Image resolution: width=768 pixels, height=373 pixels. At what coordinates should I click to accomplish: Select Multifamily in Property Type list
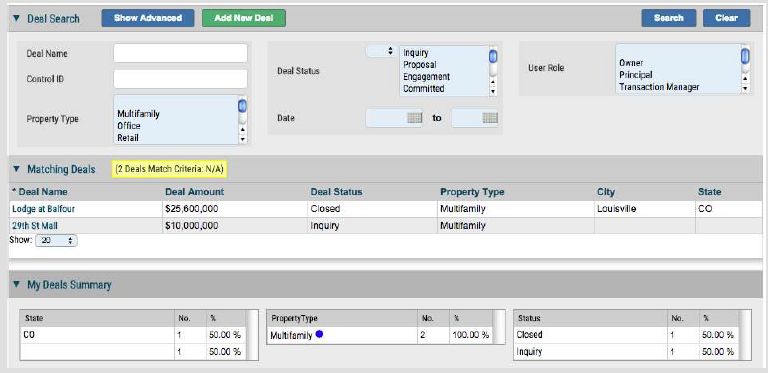[x=139, y=114]
